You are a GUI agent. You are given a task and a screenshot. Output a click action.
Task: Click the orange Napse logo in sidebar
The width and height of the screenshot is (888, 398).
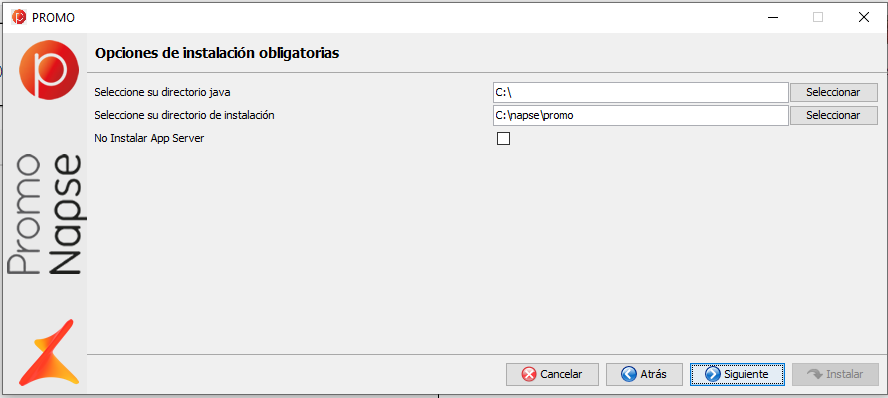pos(49,352)
